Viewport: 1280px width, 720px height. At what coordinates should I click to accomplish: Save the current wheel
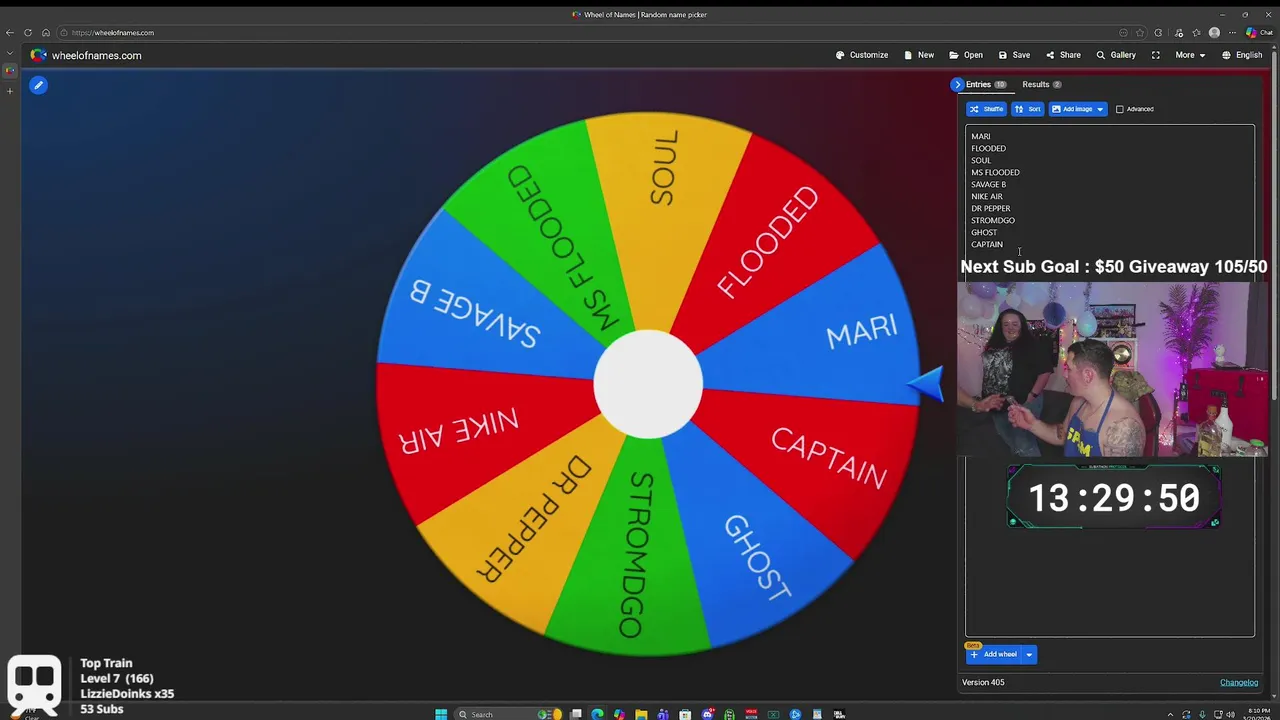coord(1014,55)
